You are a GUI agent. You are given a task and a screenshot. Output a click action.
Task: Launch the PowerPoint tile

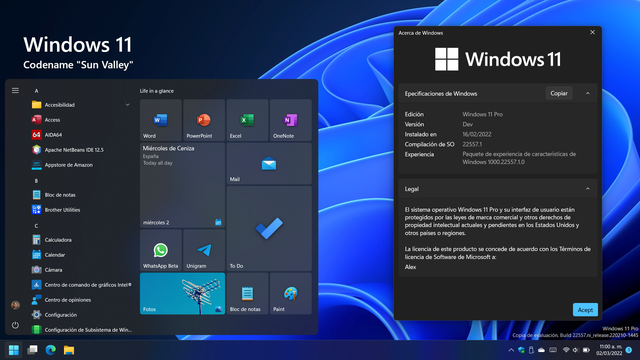pos(204,120)
